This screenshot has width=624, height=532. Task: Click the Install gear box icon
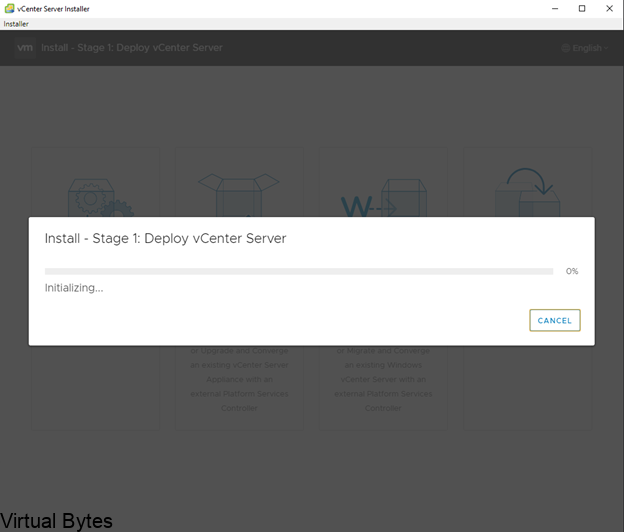pyautogui.click(x=100, y=197)
